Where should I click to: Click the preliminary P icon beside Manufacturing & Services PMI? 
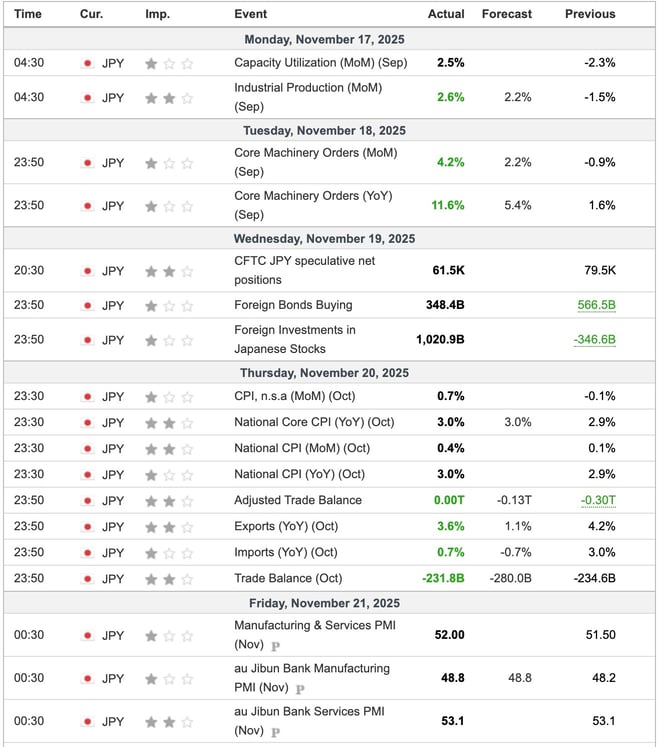[x=276, y=647]
